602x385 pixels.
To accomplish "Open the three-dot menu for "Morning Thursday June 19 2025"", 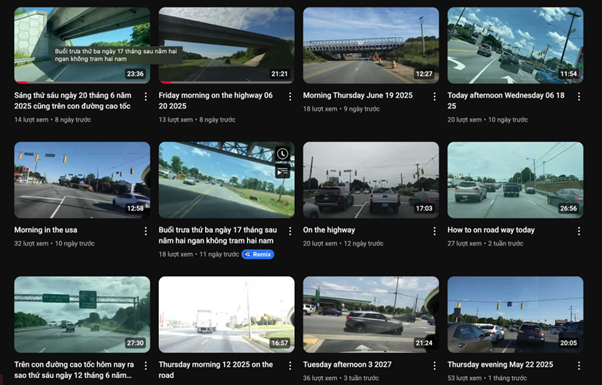I will [434, 96].
